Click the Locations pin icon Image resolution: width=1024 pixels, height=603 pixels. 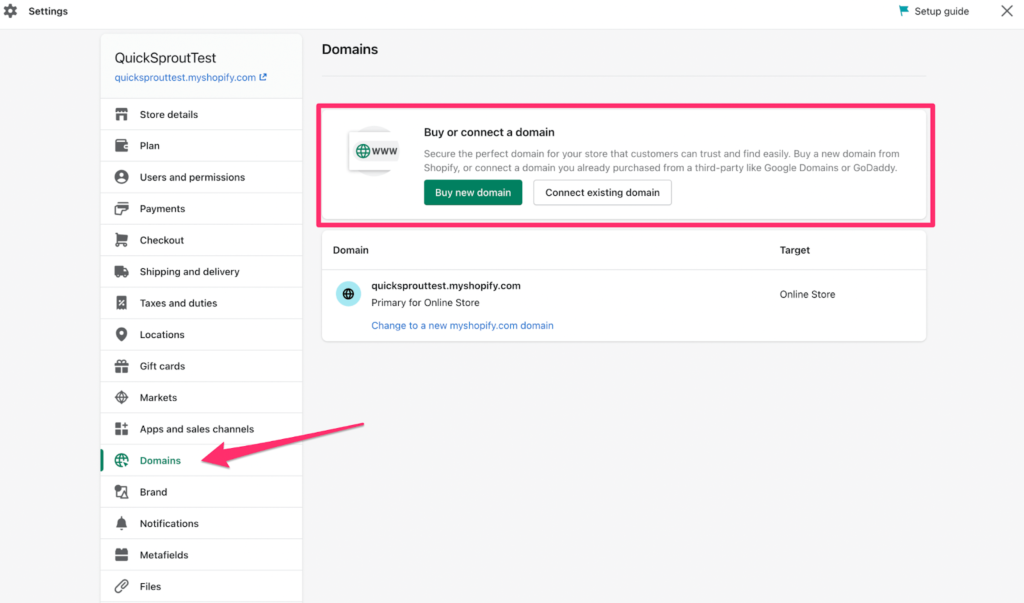point(121,334)
